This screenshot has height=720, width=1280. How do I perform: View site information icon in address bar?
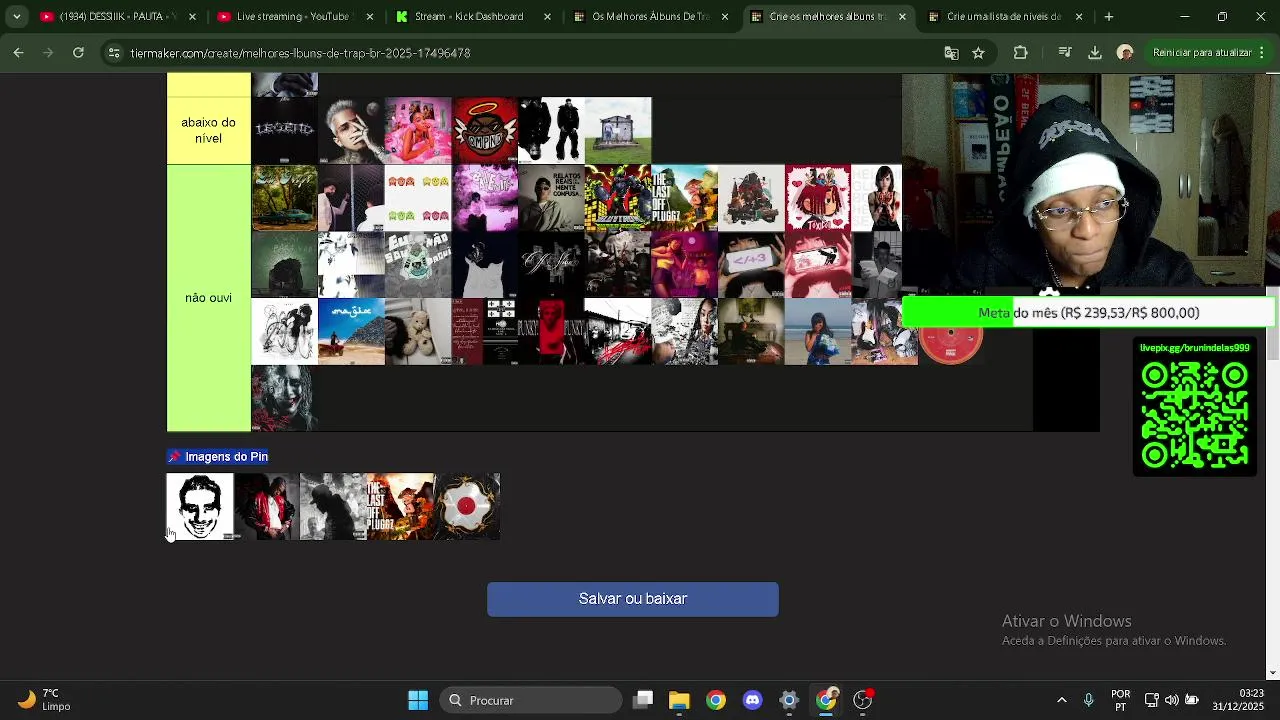point(114,53)
